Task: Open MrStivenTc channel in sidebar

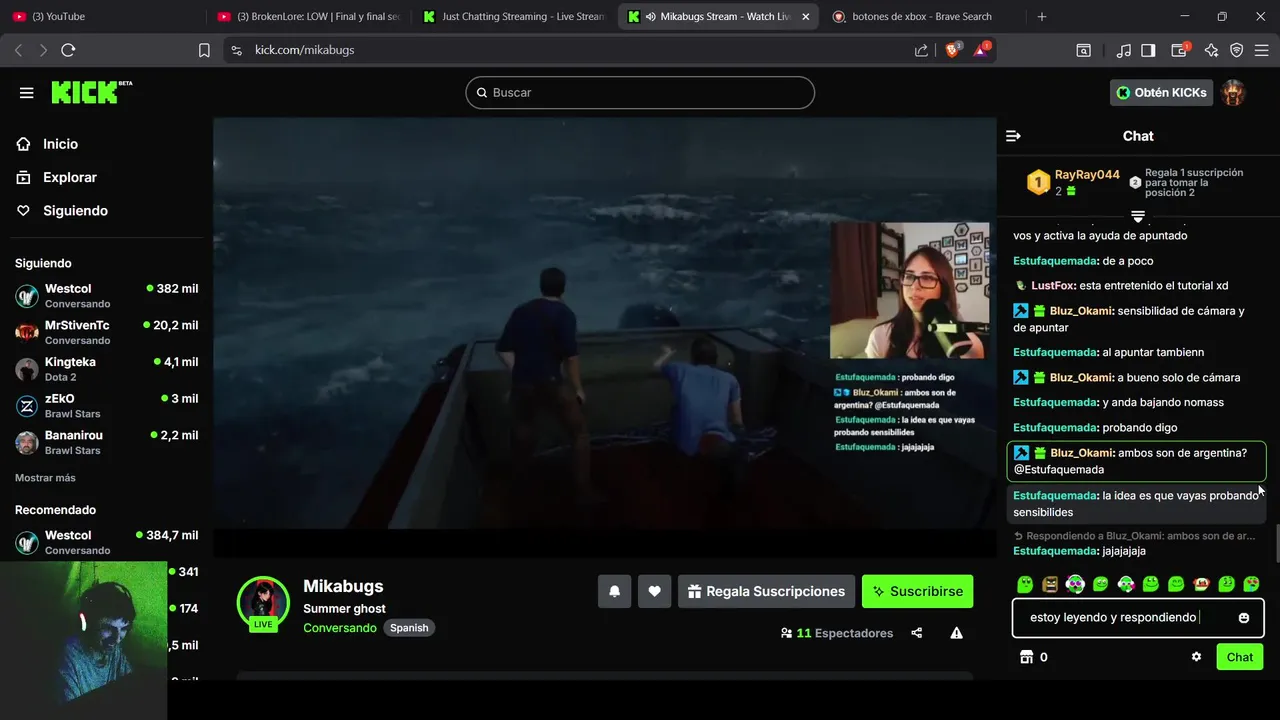Action: point(106,332)
